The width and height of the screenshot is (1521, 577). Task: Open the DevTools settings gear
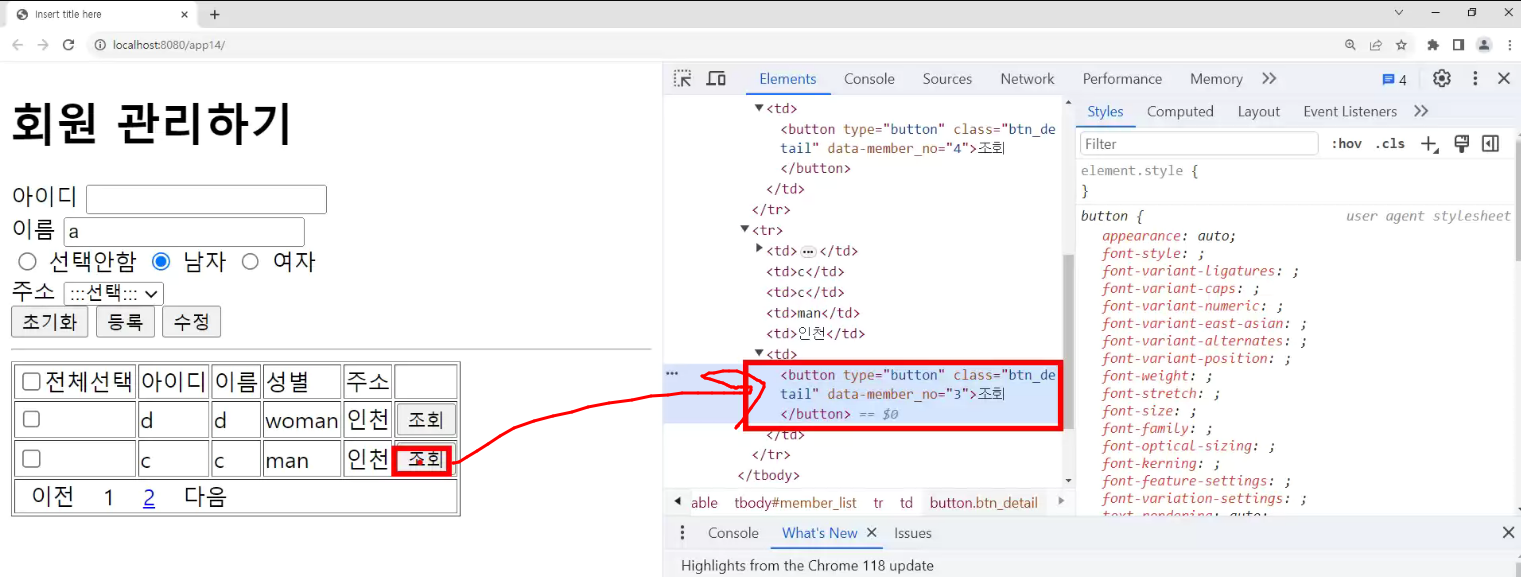[x=1441, y=79]
